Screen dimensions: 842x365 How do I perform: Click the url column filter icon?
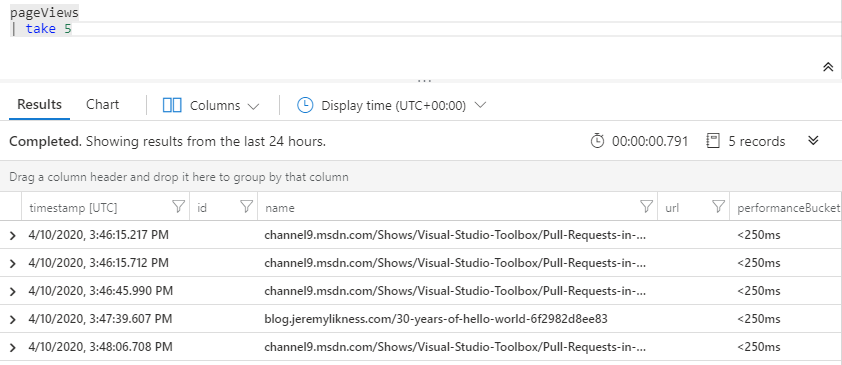tap(718, 207)
